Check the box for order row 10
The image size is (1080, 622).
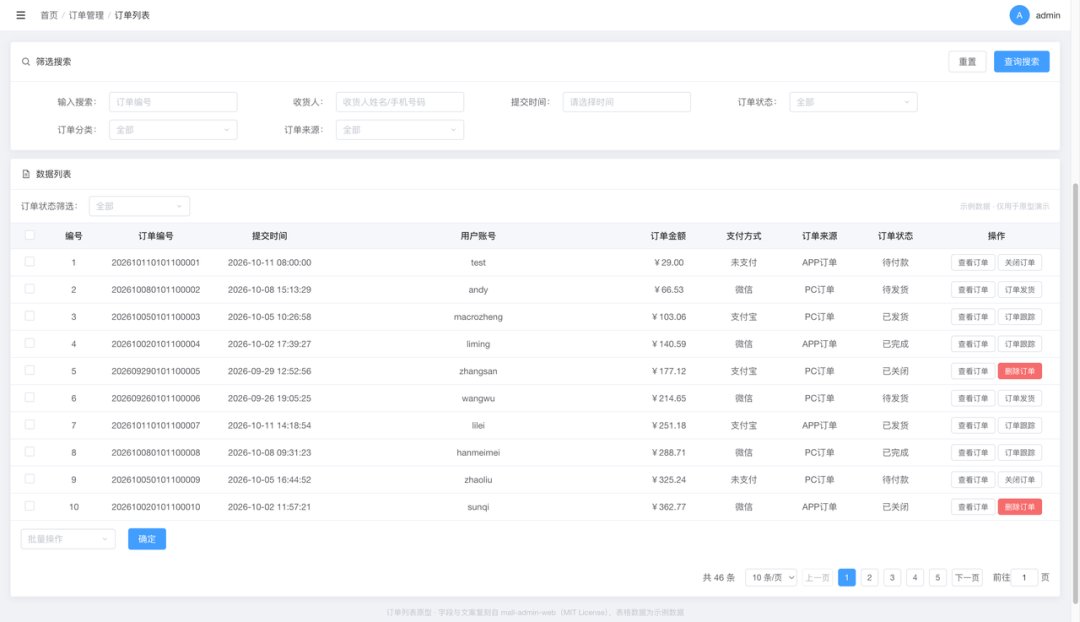click(x=30, y=506)
